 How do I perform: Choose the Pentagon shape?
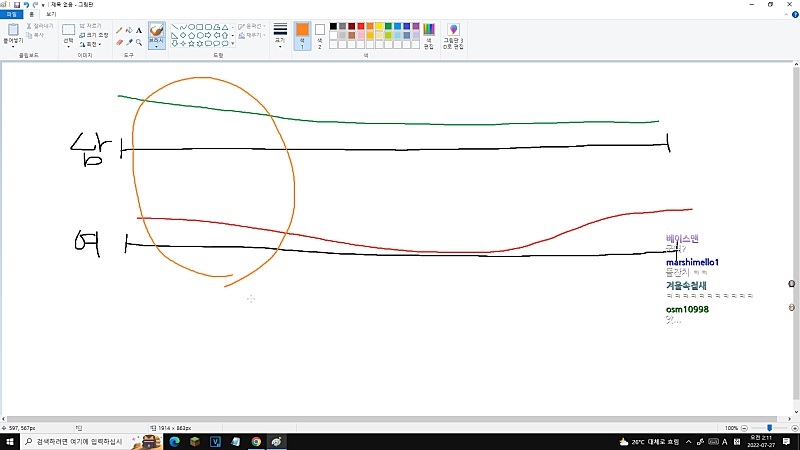pos(191,36)
